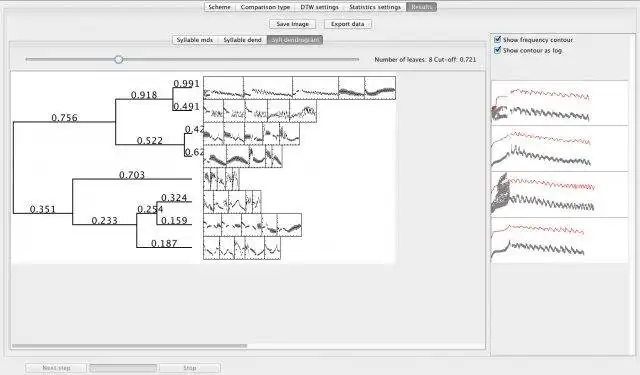
Task: Click the syllable thumbnails at node 0.991
Action: coord(299,88)
